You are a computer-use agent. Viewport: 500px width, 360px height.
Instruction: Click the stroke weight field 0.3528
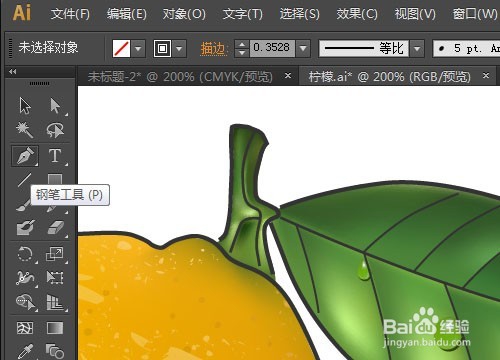point(272,49)
